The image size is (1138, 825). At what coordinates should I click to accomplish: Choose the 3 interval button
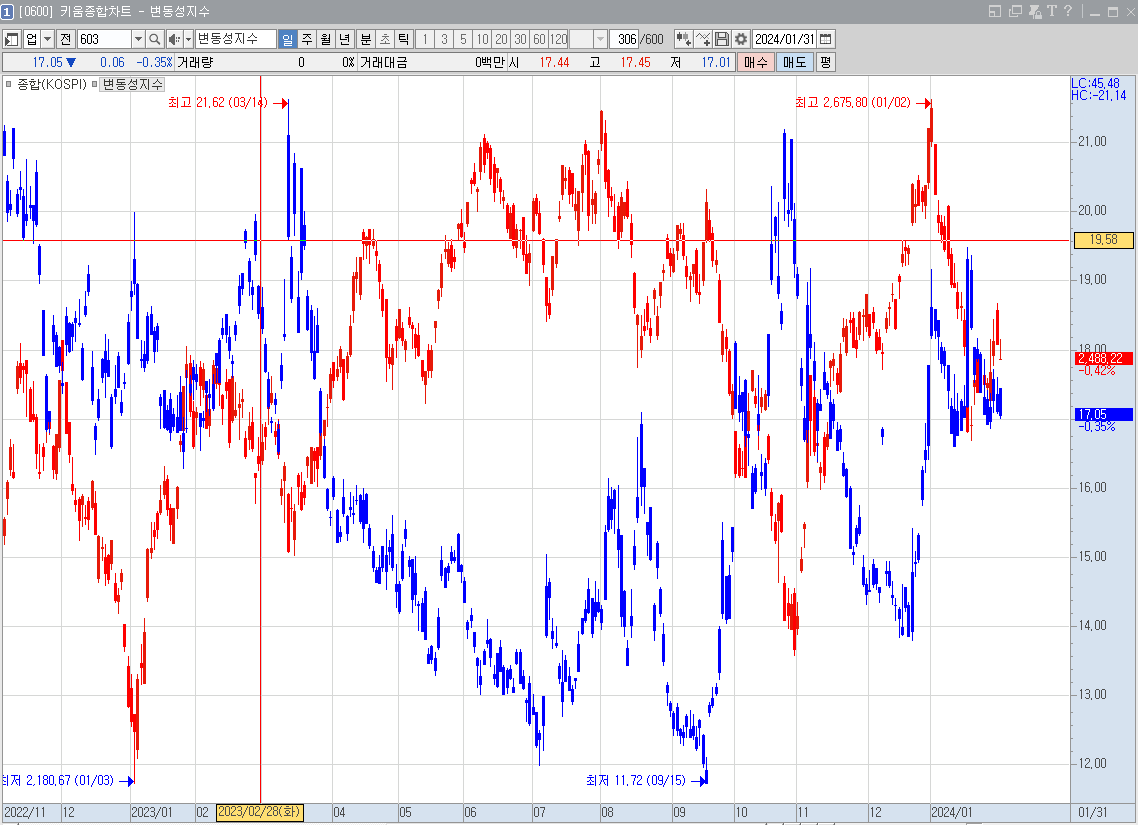pyautogui.click(x=444, y=39)
